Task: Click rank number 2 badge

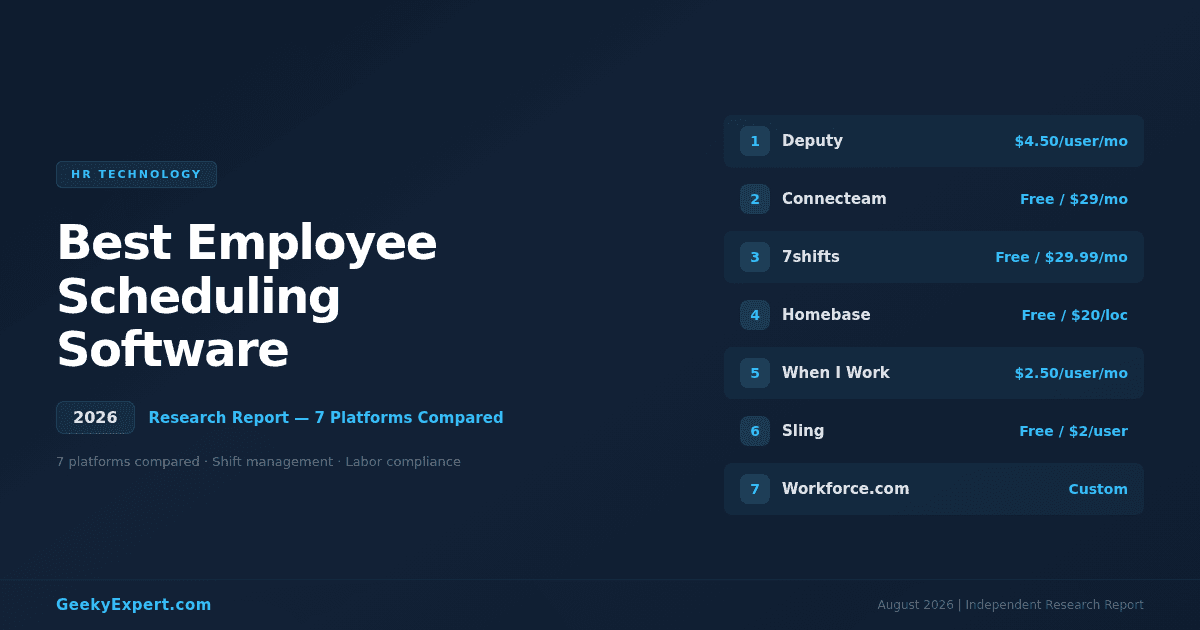Action: (755, 199)
